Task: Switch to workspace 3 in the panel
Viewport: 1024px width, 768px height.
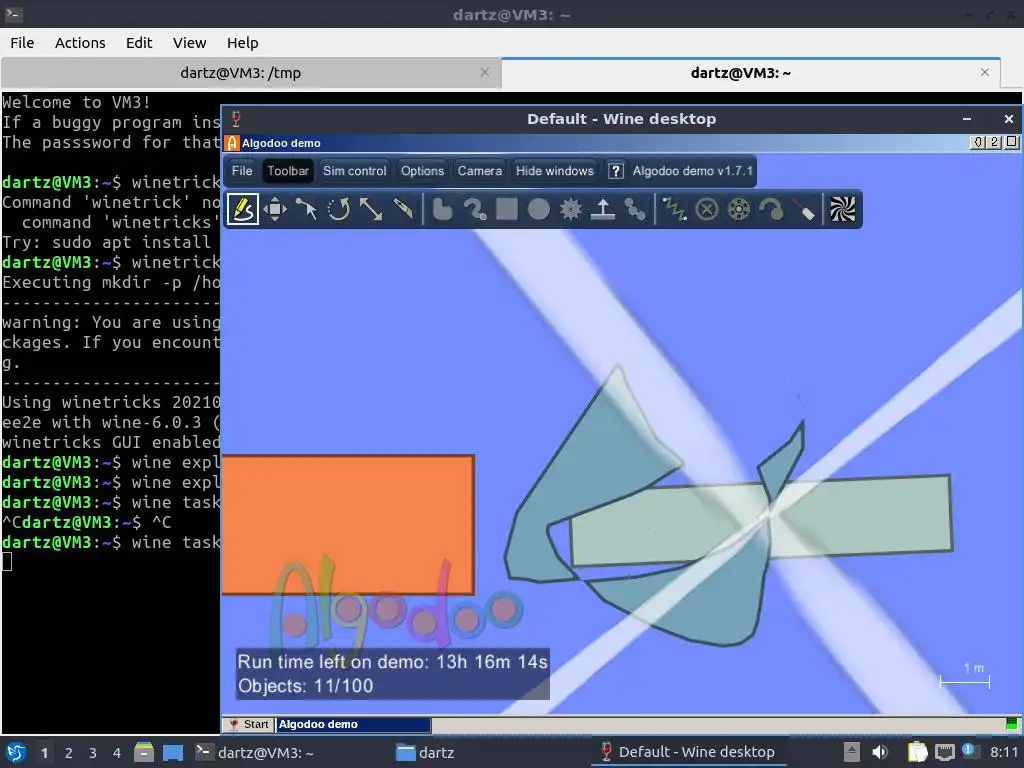Action: tap(93, 753)
